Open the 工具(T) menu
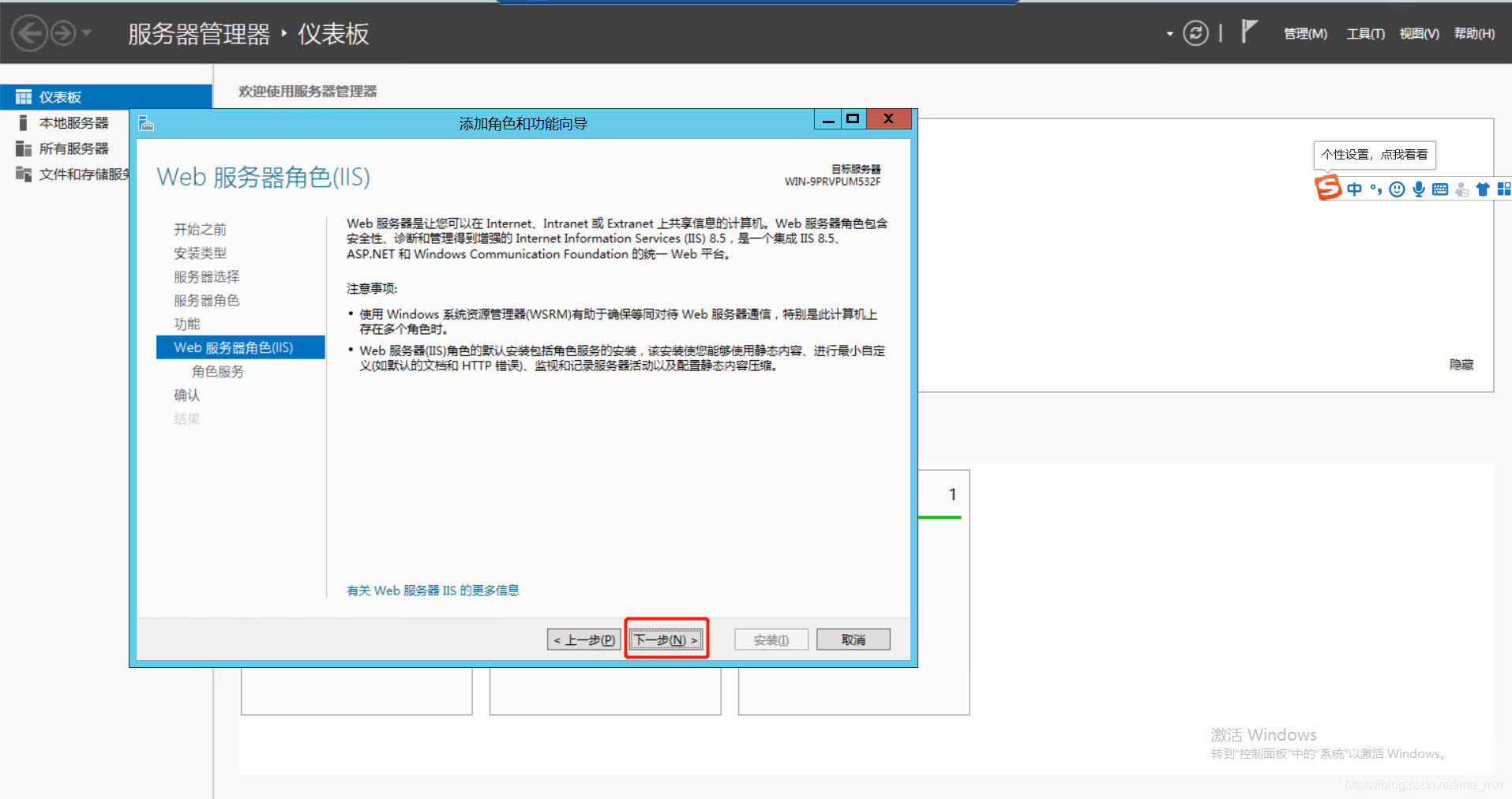1512x799 pixels. [x=1365, y=33]
